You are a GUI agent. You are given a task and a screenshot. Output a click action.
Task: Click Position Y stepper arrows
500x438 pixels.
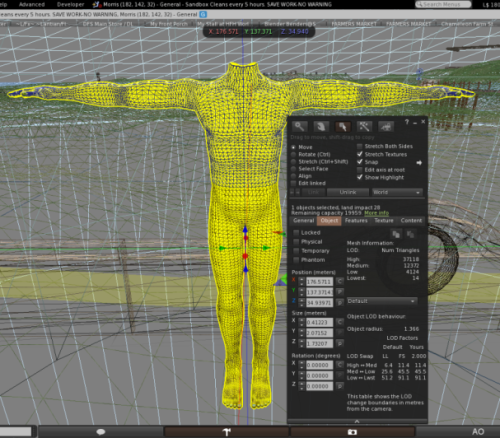click(301, 292)
